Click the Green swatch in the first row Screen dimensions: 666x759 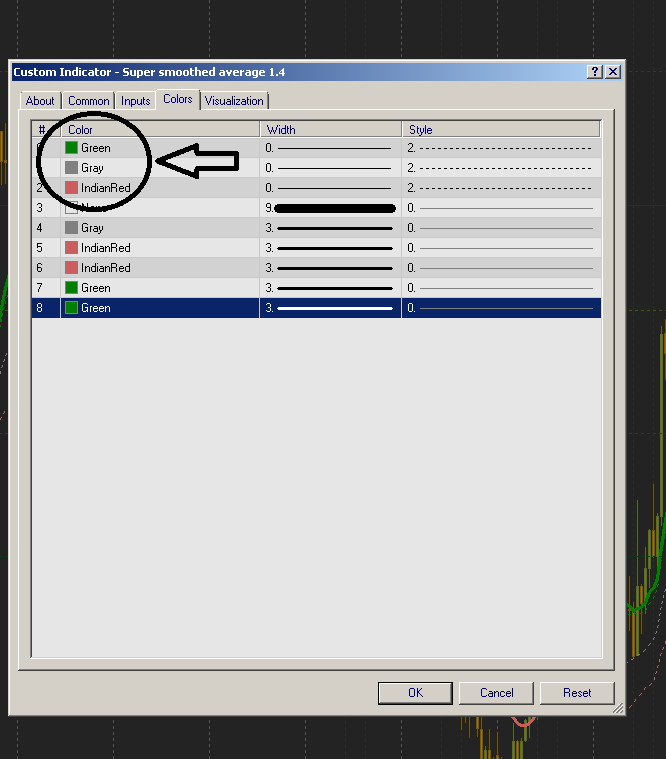(x=71, y=148)
